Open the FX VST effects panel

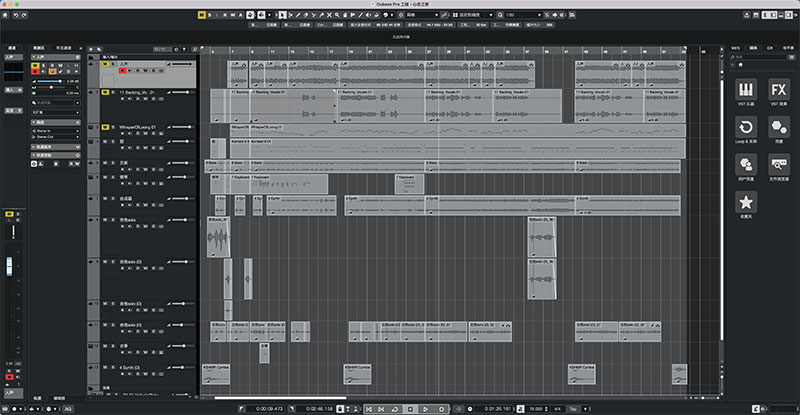tap(779, 90)
